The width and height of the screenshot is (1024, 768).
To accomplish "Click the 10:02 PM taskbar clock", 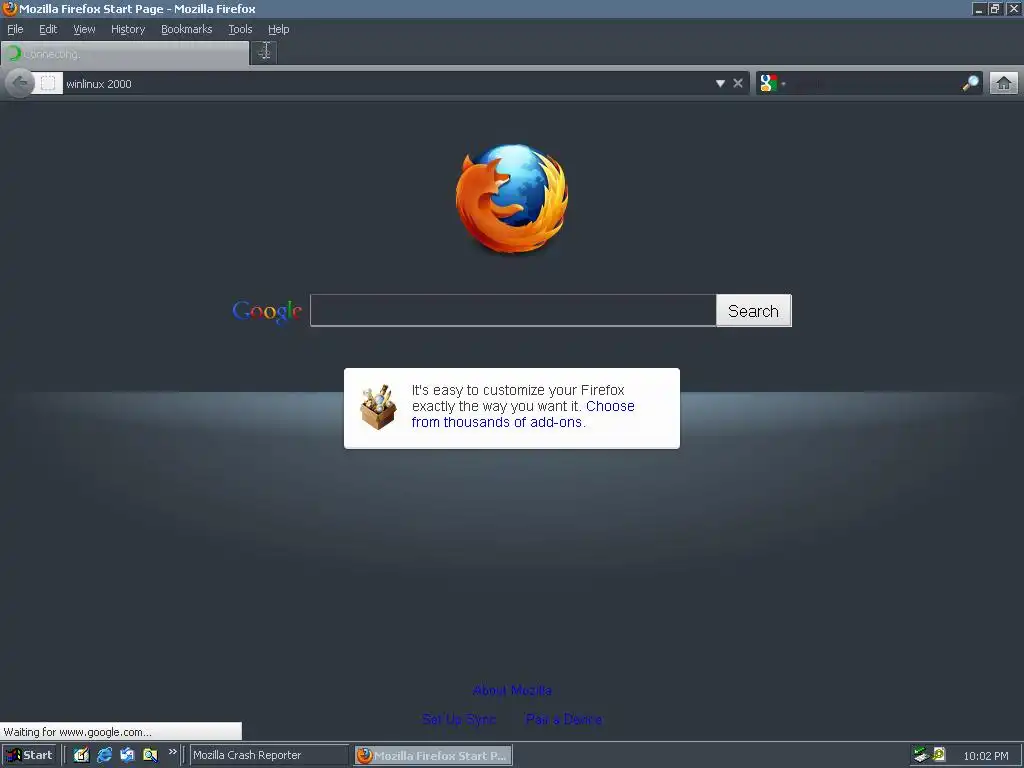I will 985,756.
